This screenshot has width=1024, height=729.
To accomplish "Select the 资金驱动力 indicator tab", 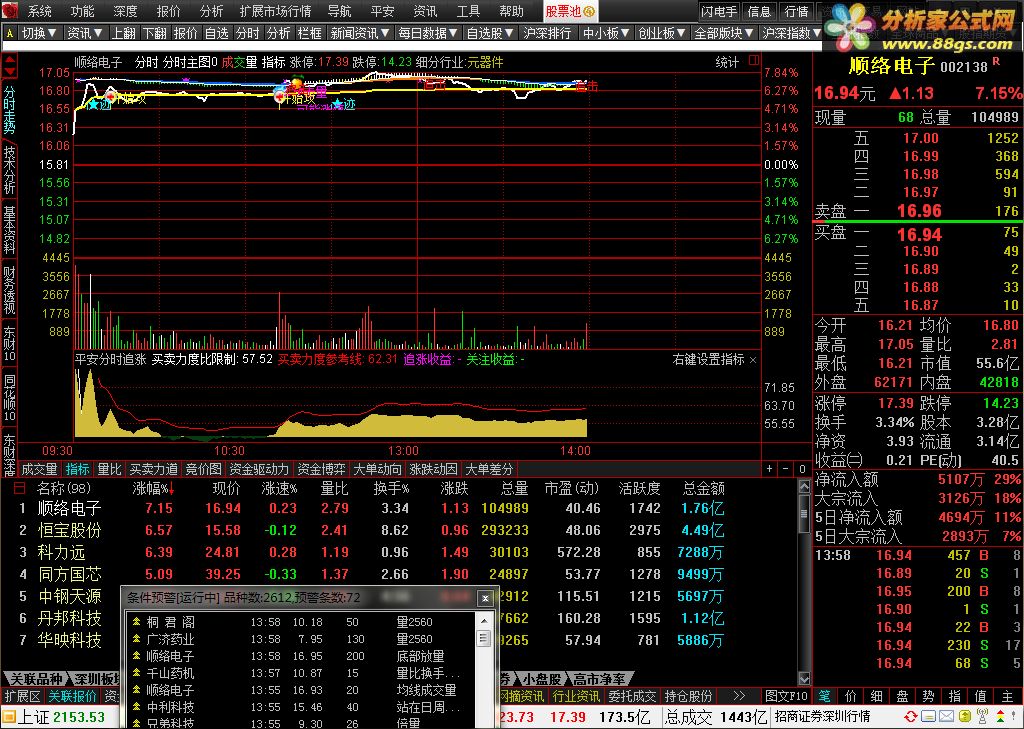I will pos(259,469).
